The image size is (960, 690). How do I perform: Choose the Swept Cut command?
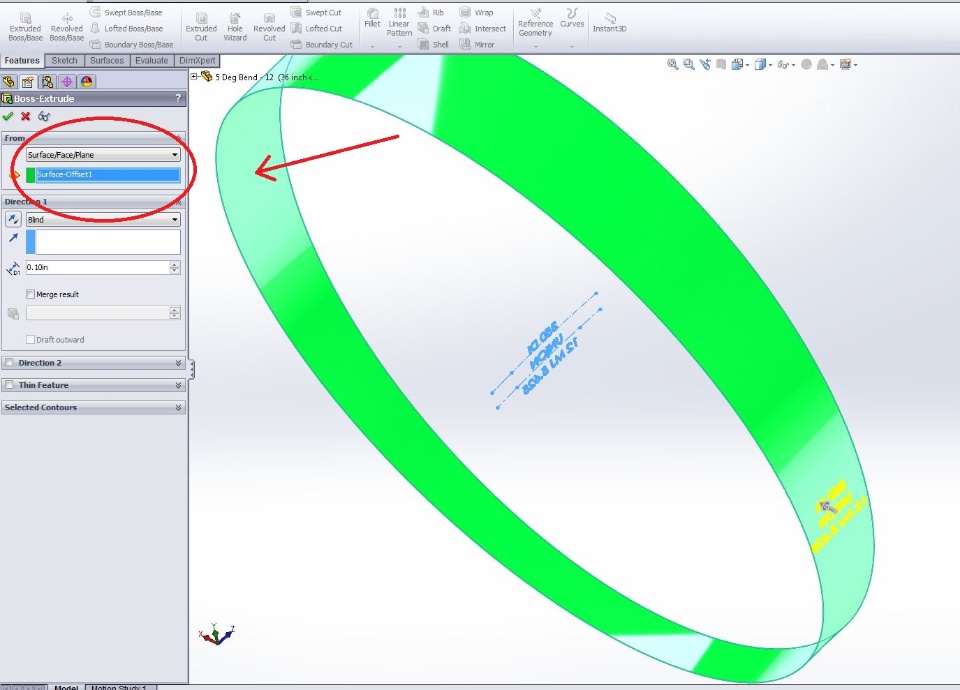coord(316,12)
